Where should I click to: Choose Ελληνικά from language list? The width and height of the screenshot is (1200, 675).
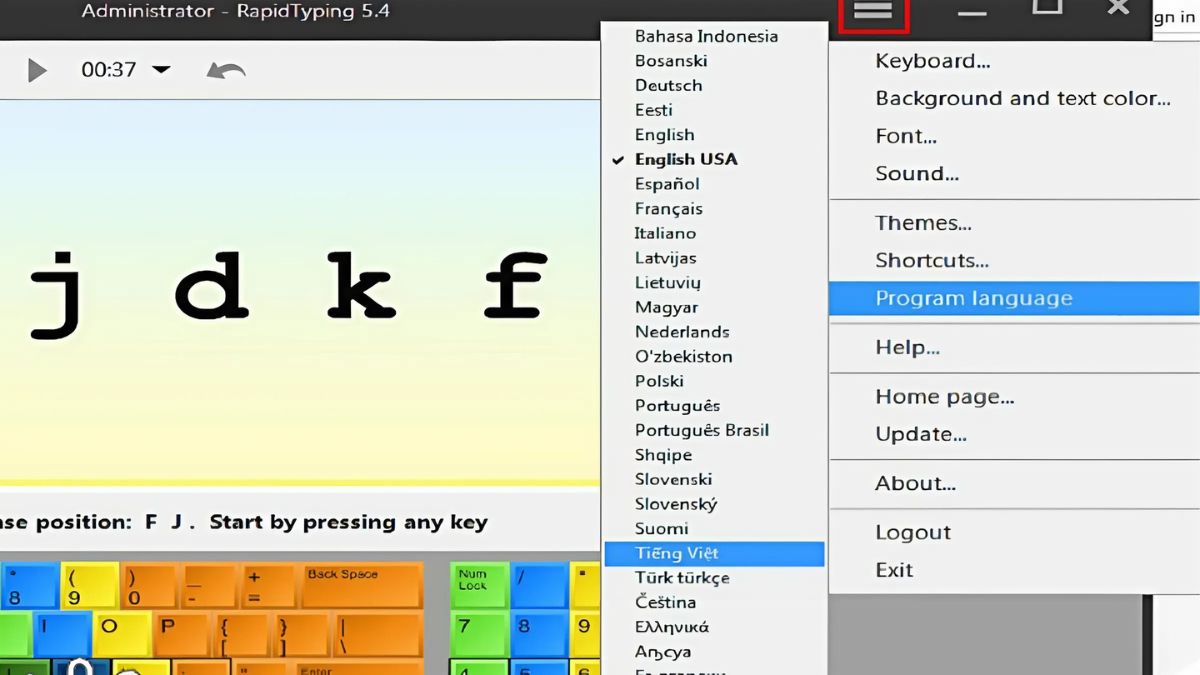[672, 627]
